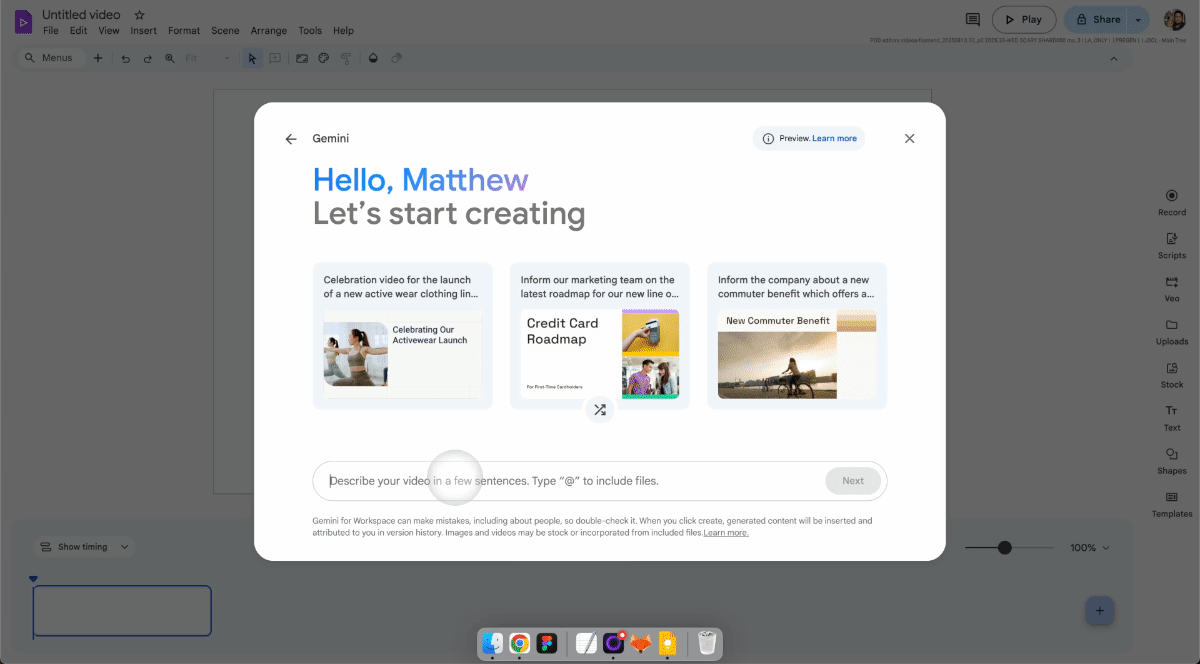Click the Next button
This screenshot has height=664, width=1200.
852,481
